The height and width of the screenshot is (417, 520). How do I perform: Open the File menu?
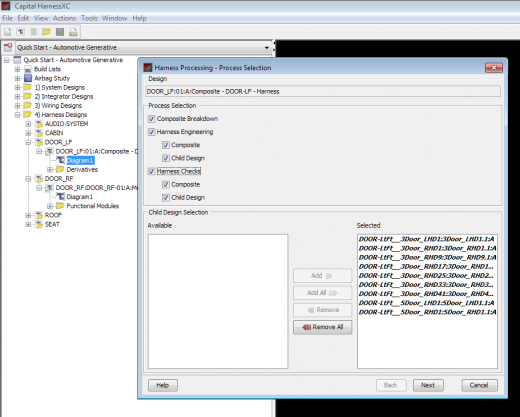point(7,18)
